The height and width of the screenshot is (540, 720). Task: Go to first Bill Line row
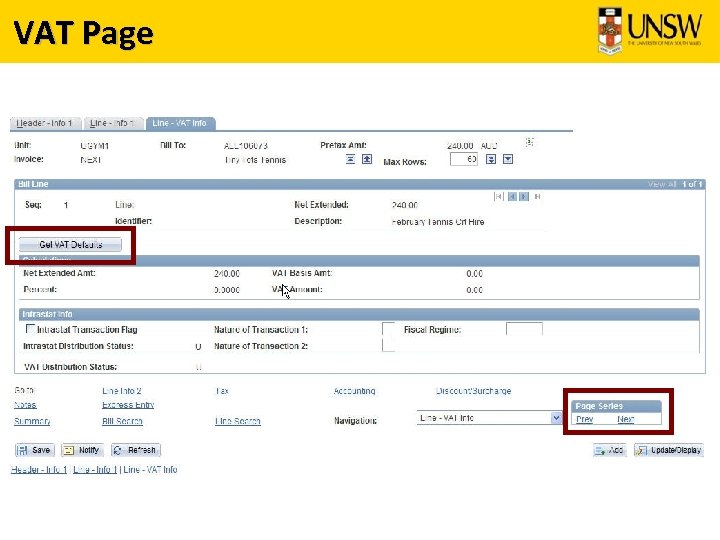498,197
